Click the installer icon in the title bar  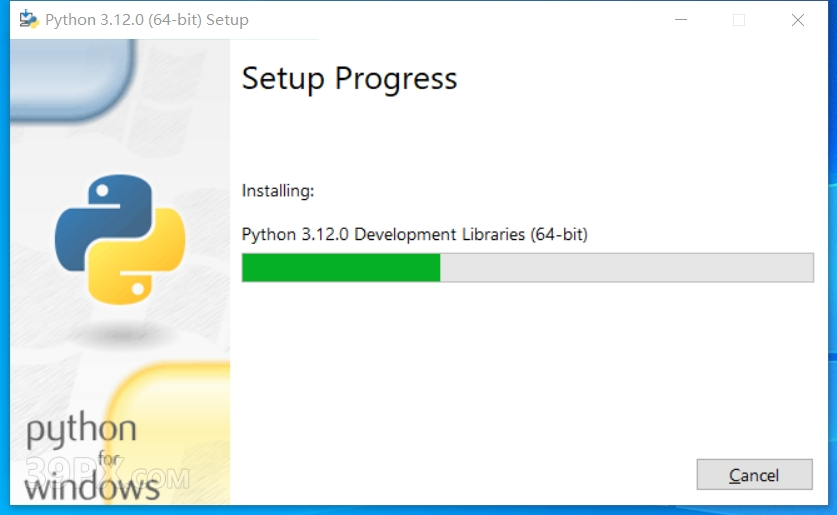(x=28, y=20)
